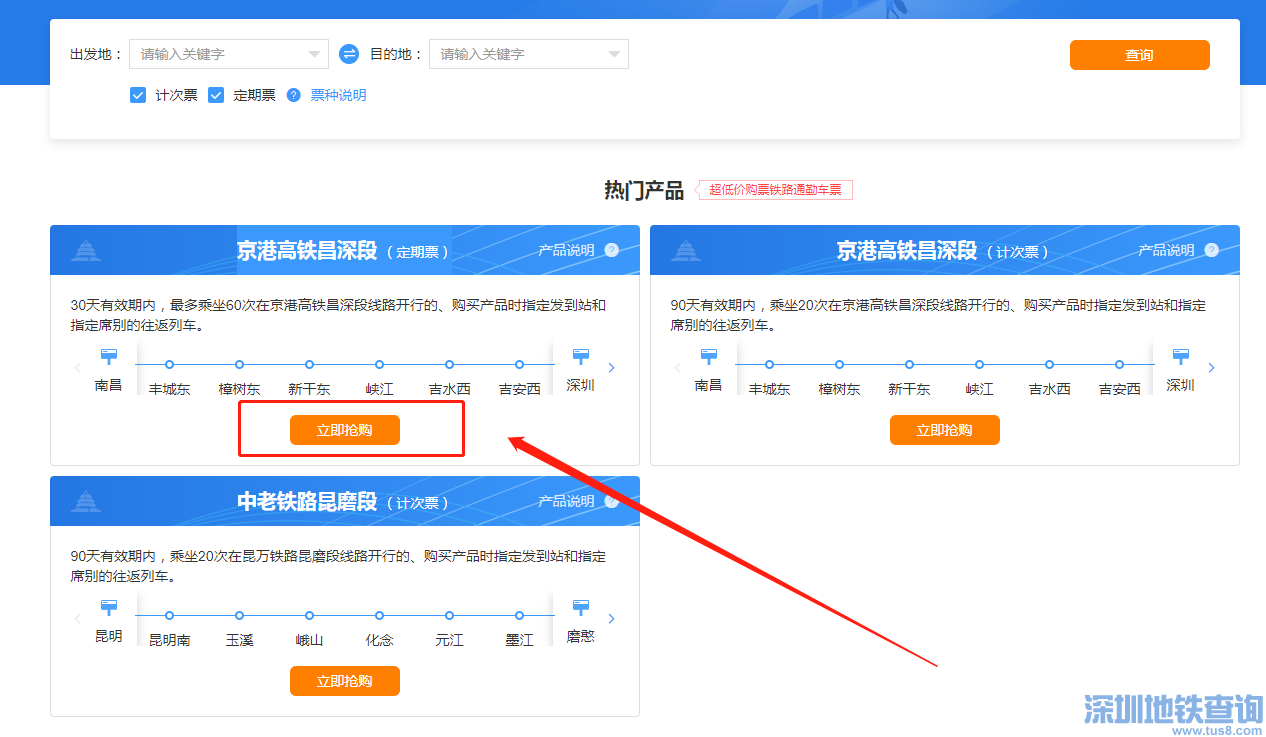Click 吉水西 label in 定期票 card
The height and width of the screenshot is (737, 1266).
450,389
